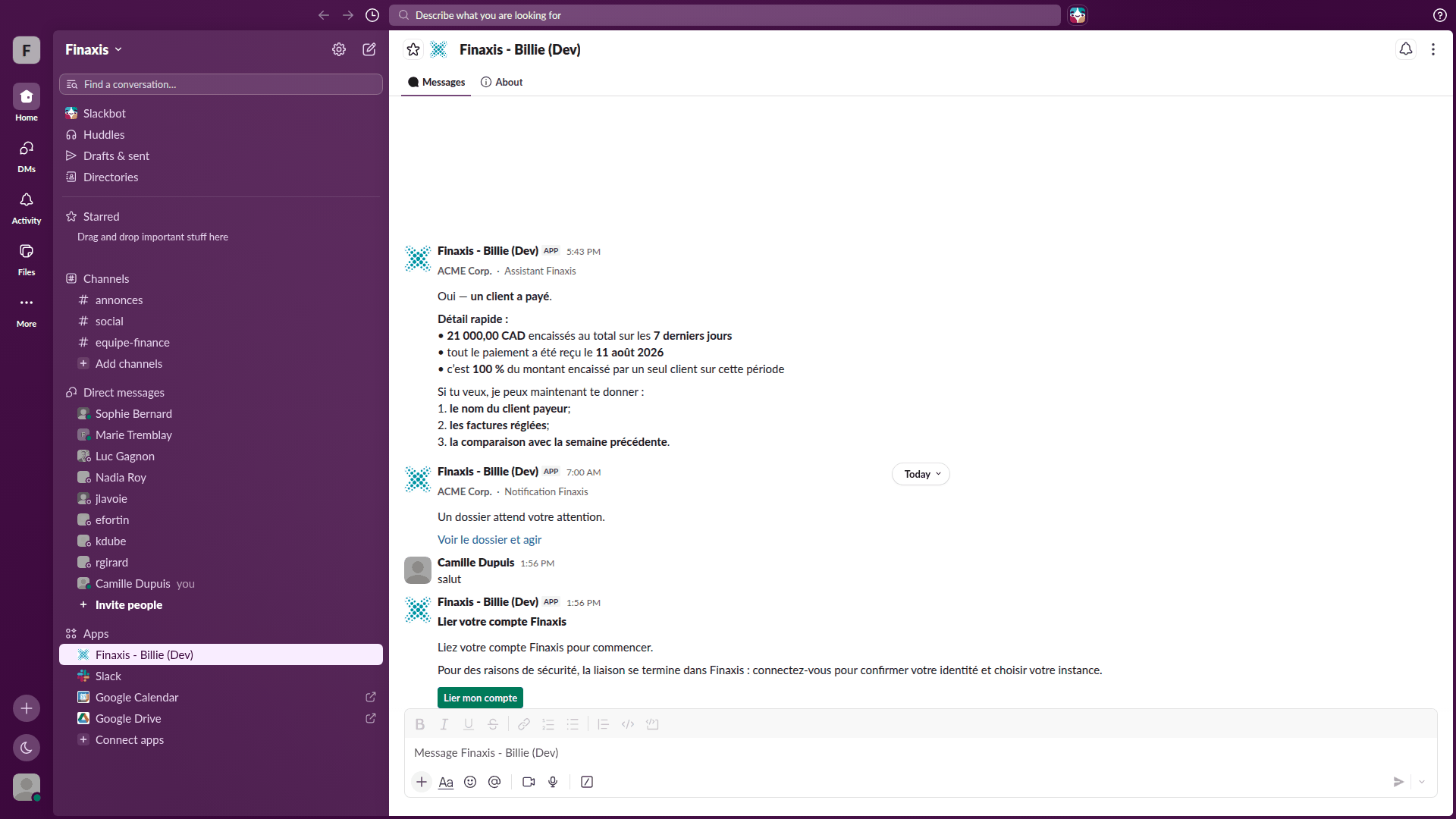Click Invite people
The height and width of the screenshot is (819, 1456).
(x=221, y=604)
